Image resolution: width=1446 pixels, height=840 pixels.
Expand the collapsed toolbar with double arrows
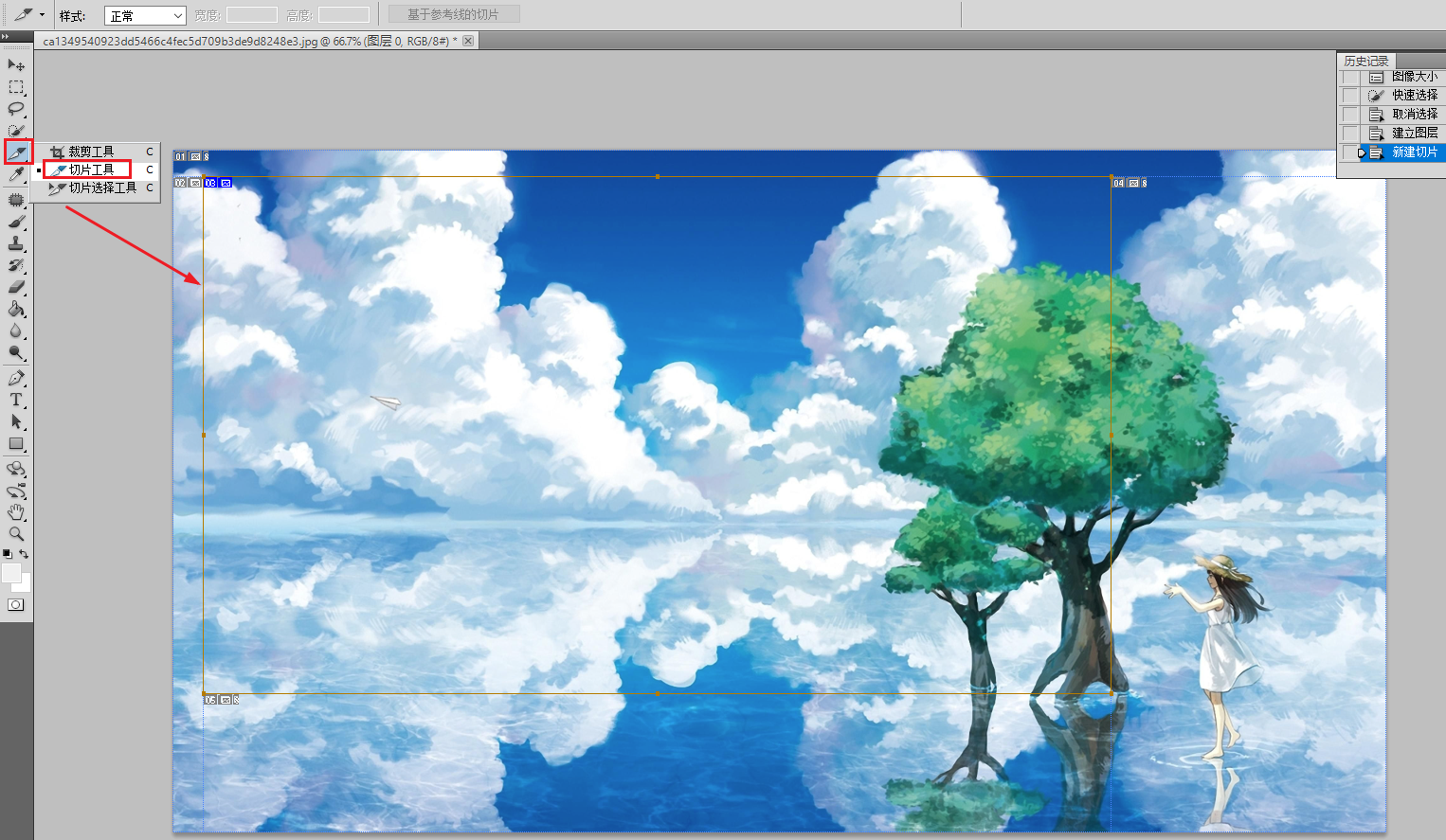point(6,37)
